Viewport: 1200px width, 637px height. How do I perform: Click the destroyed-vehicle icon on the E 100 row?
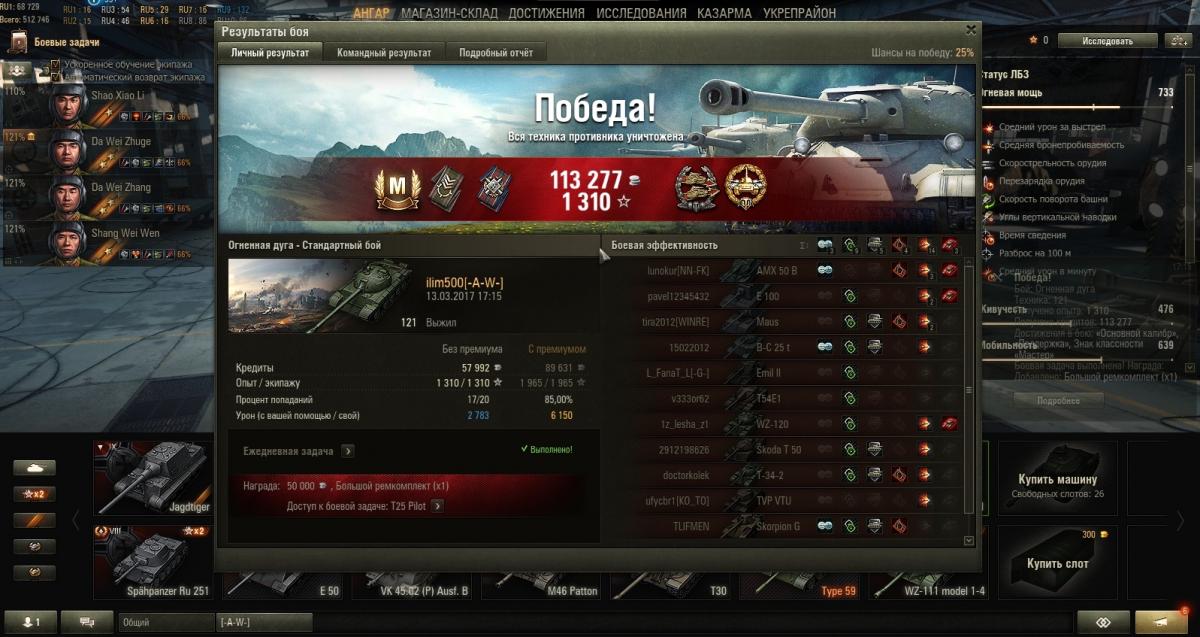click(x=948, y=297)
